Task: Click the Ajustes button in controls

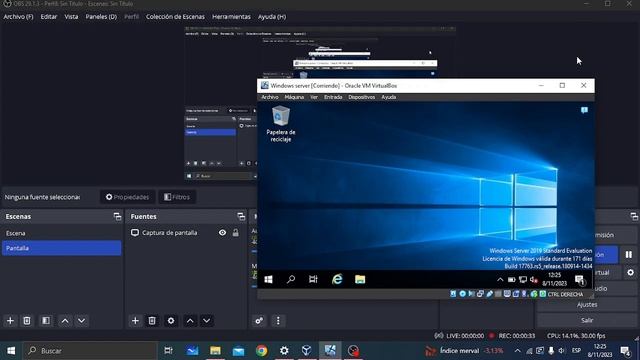Action: [587, 304]
